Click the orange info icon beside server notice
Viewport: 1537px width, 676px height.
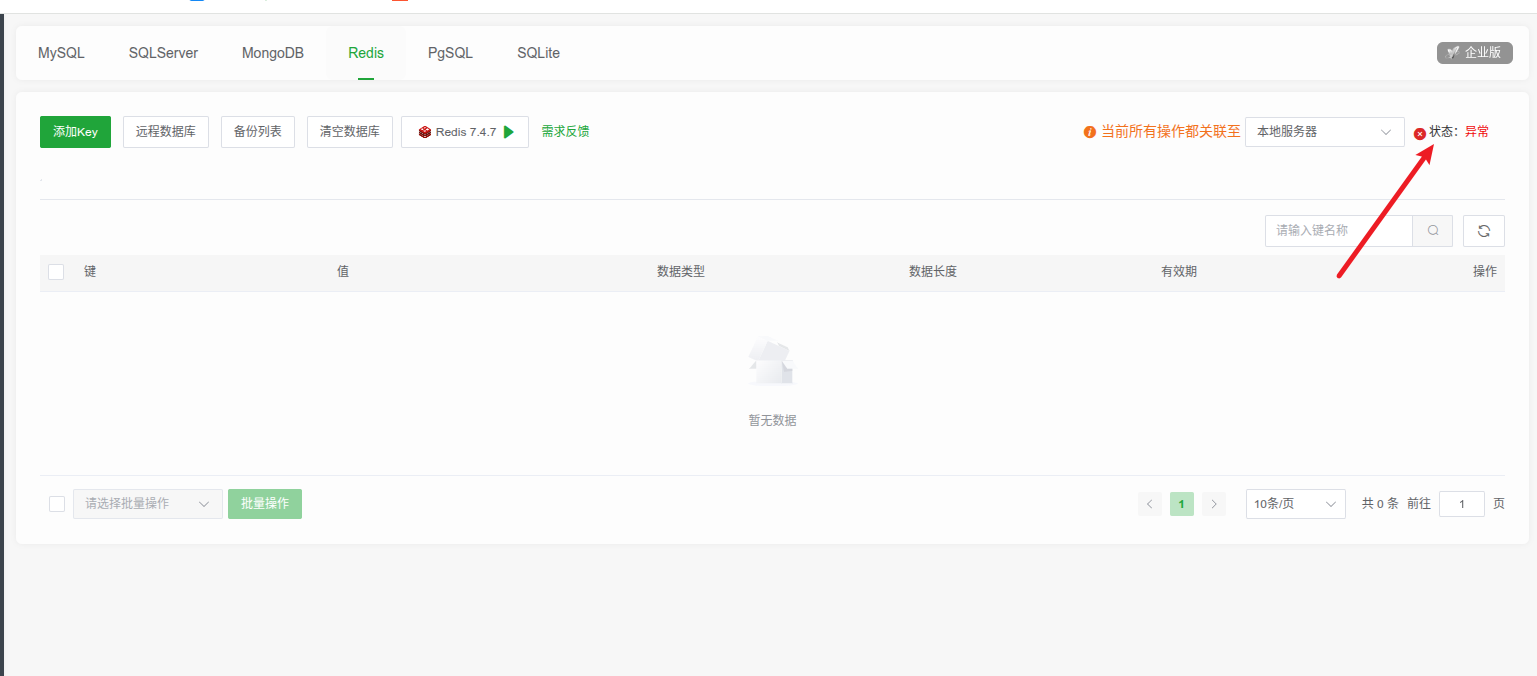tap(1090, 132)
